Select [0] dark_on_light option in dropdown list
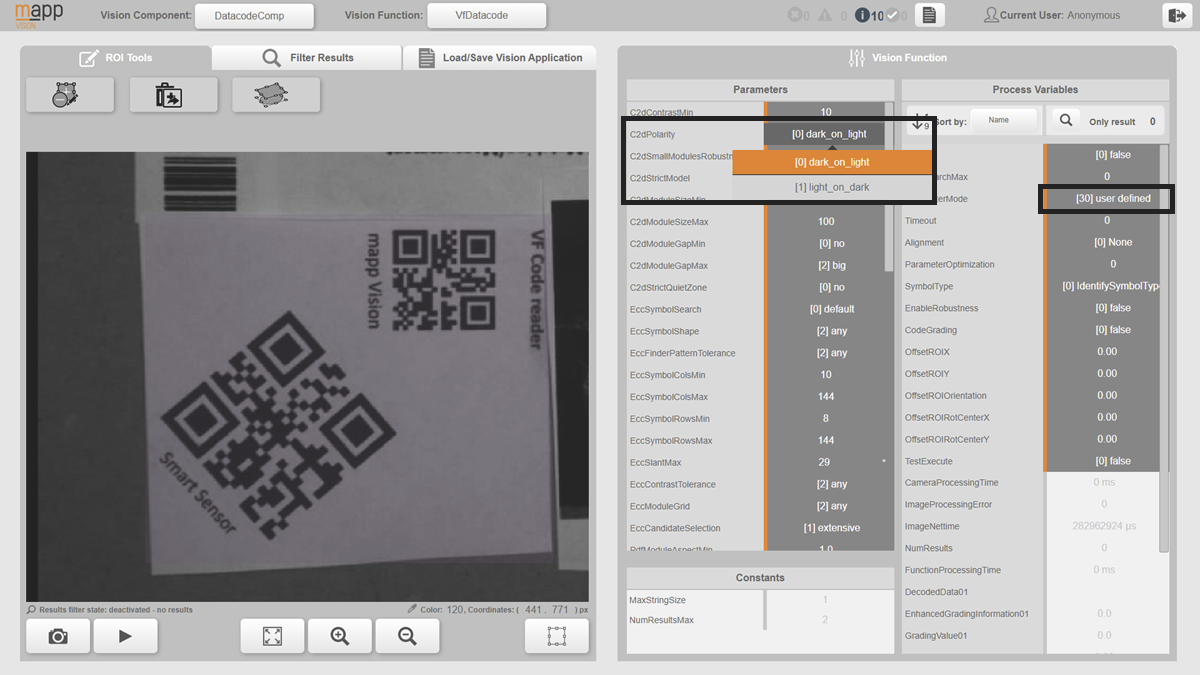 pyautogui.click(x=832, y=162)
